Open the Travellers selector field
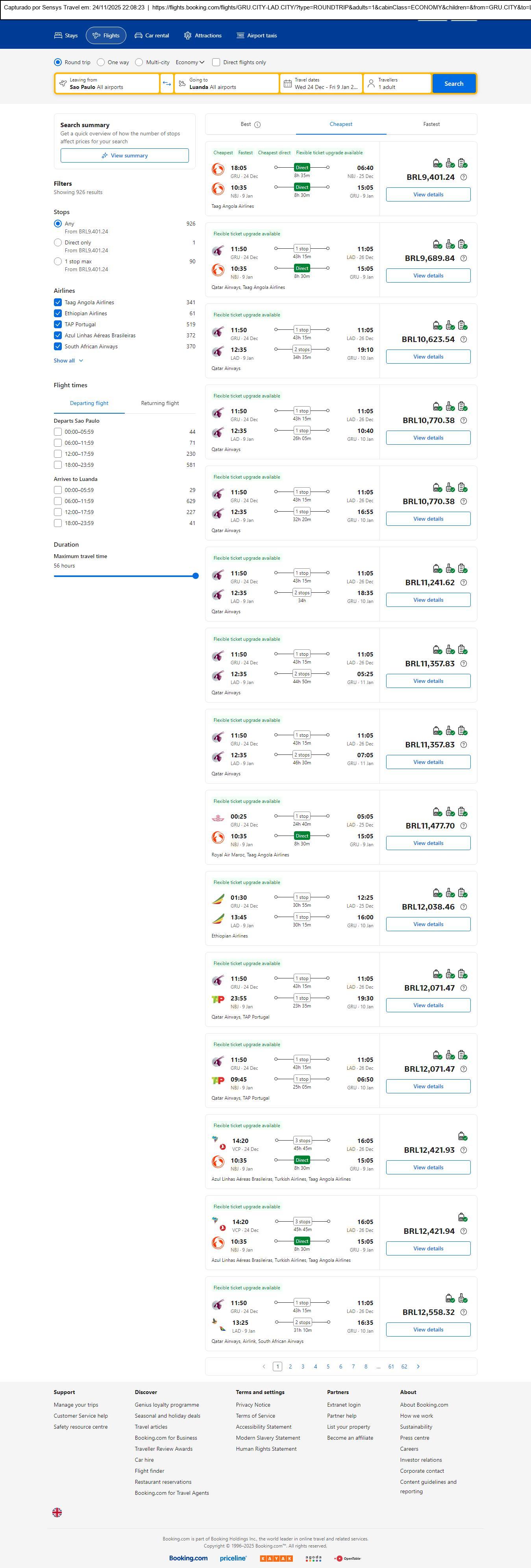 (397, 83)
